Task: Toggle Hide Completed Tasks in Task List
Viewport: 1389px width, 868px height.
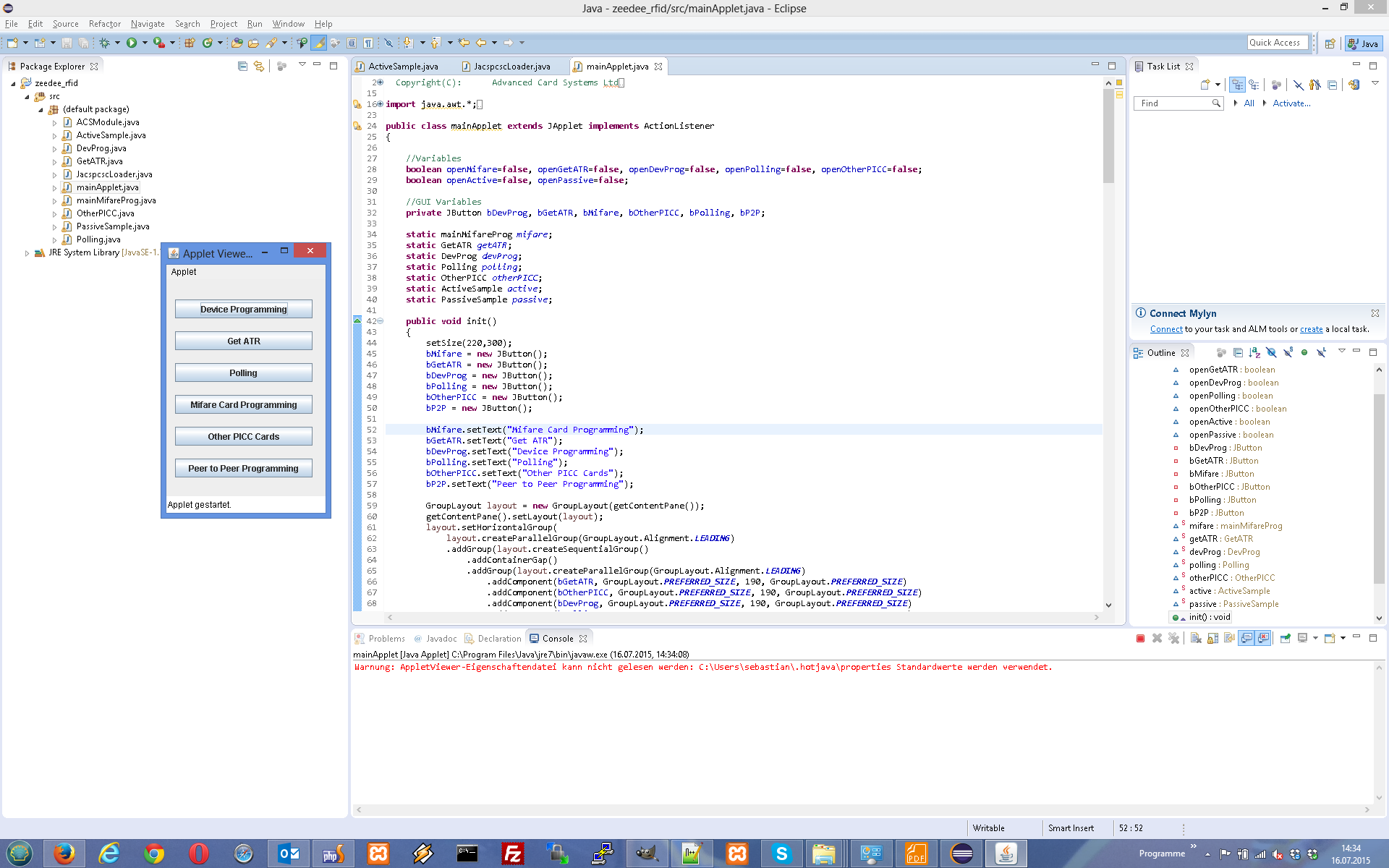Action: click(1299, 85)
